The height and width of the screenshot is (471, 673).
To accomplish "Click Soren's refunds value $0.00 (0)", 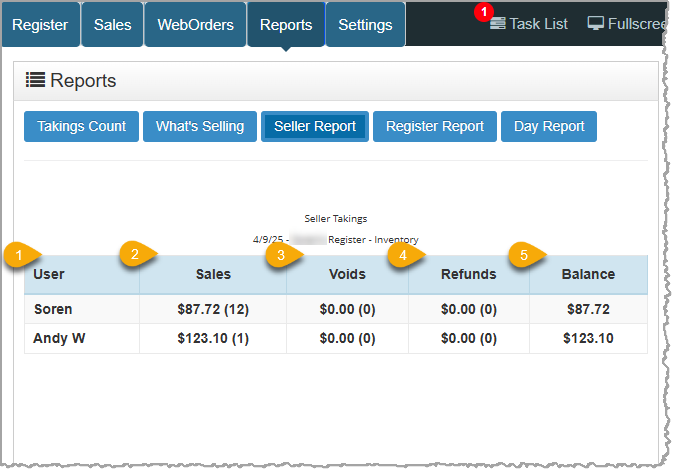I will (x=469, y=309).
